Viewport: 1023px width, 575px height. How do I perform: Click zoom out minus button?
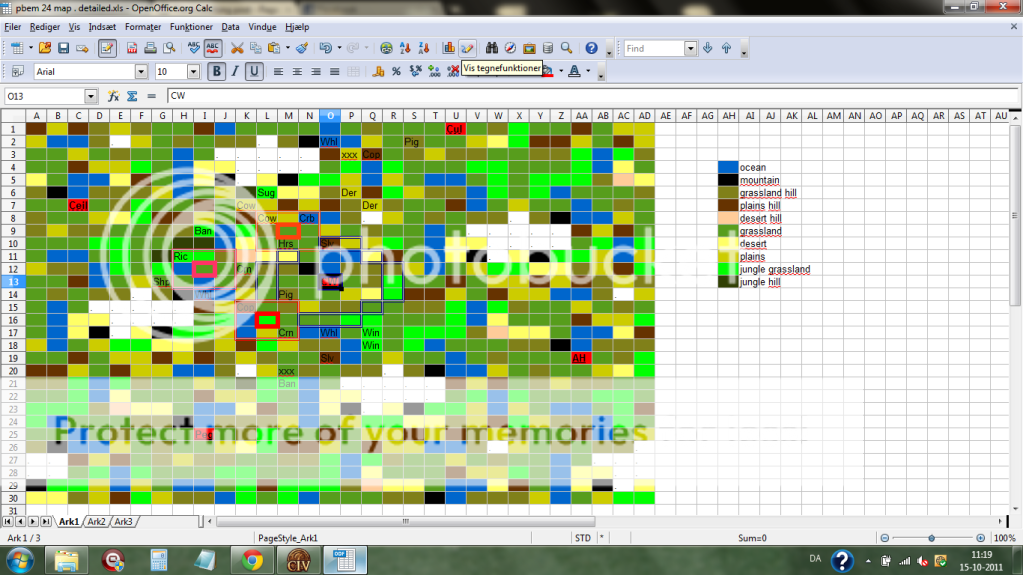click(885, 538)
